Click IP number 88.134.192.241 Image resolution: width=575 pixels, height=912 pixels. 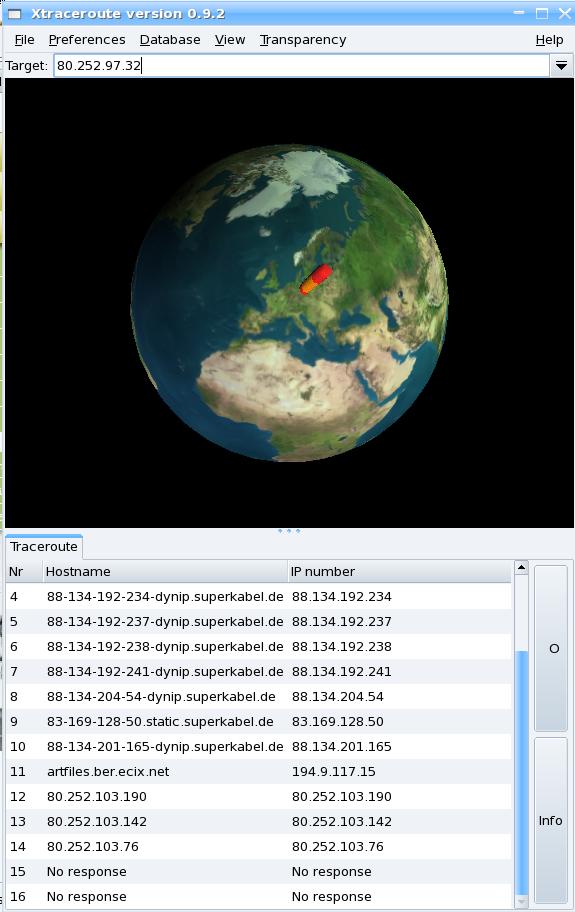342,672
